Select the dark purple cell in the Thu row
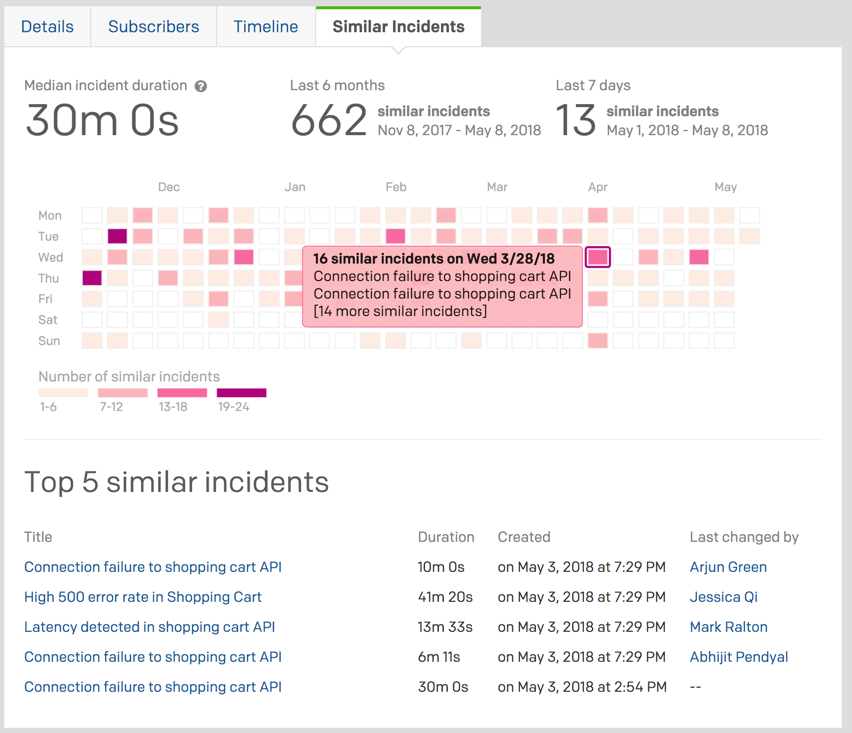The image size is (852, 733). [x=92, y=278]
